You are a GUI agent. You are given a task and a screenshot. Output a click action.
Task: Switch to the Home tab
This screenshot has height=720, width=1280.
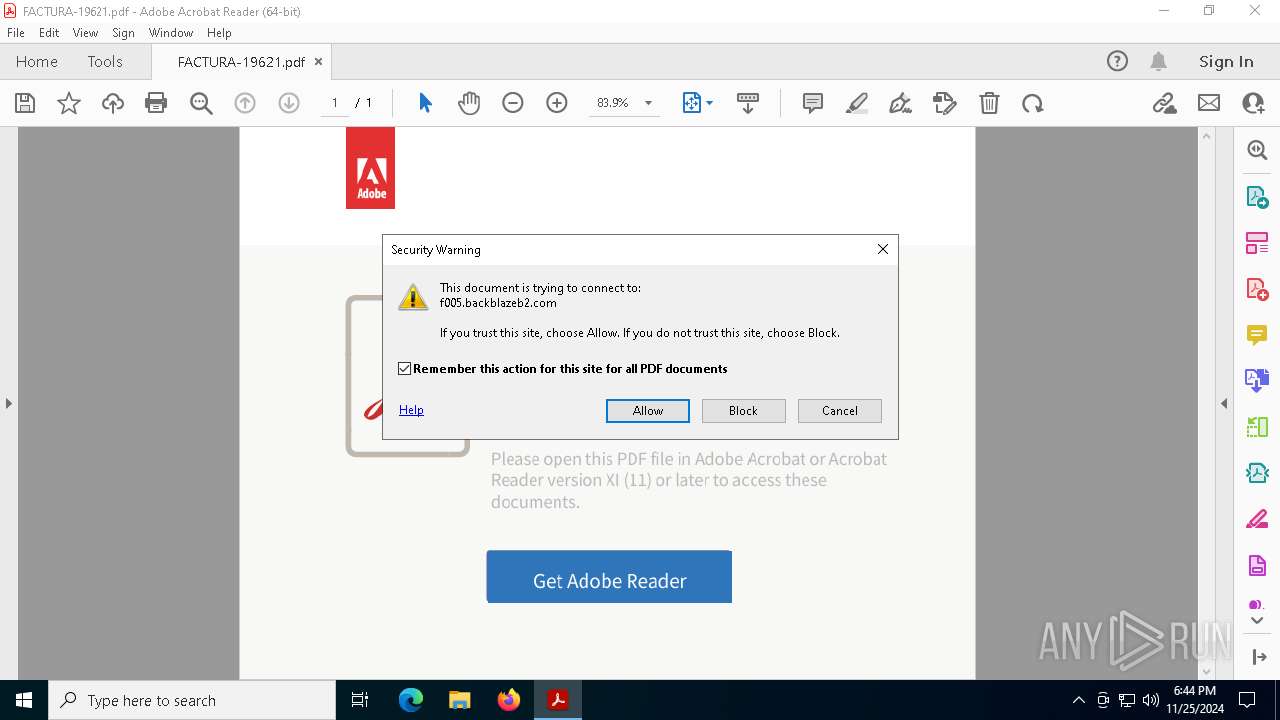pos(37,61)
